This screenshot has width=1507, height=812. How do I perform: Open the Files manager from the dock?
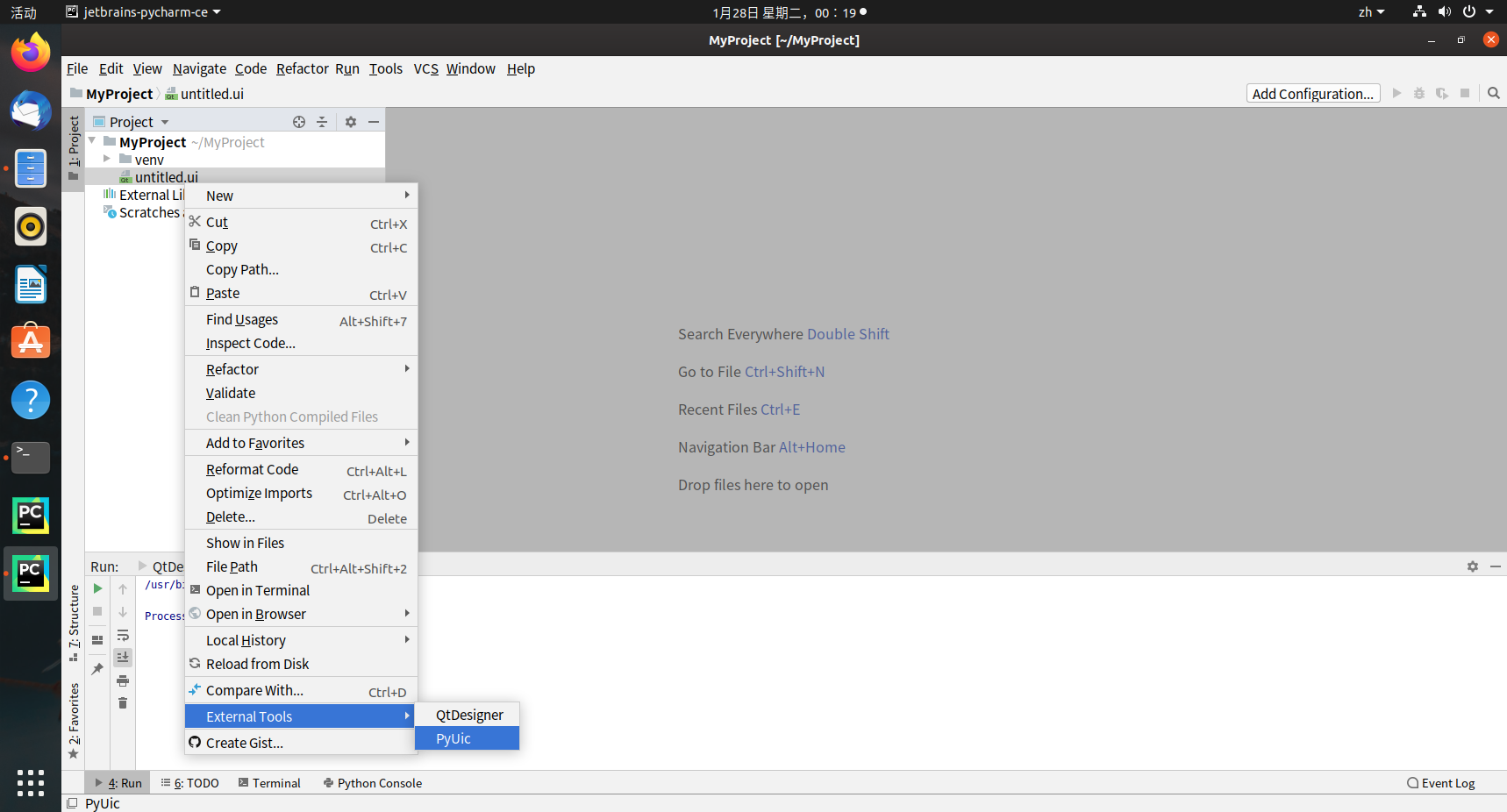tap(31, 168)
